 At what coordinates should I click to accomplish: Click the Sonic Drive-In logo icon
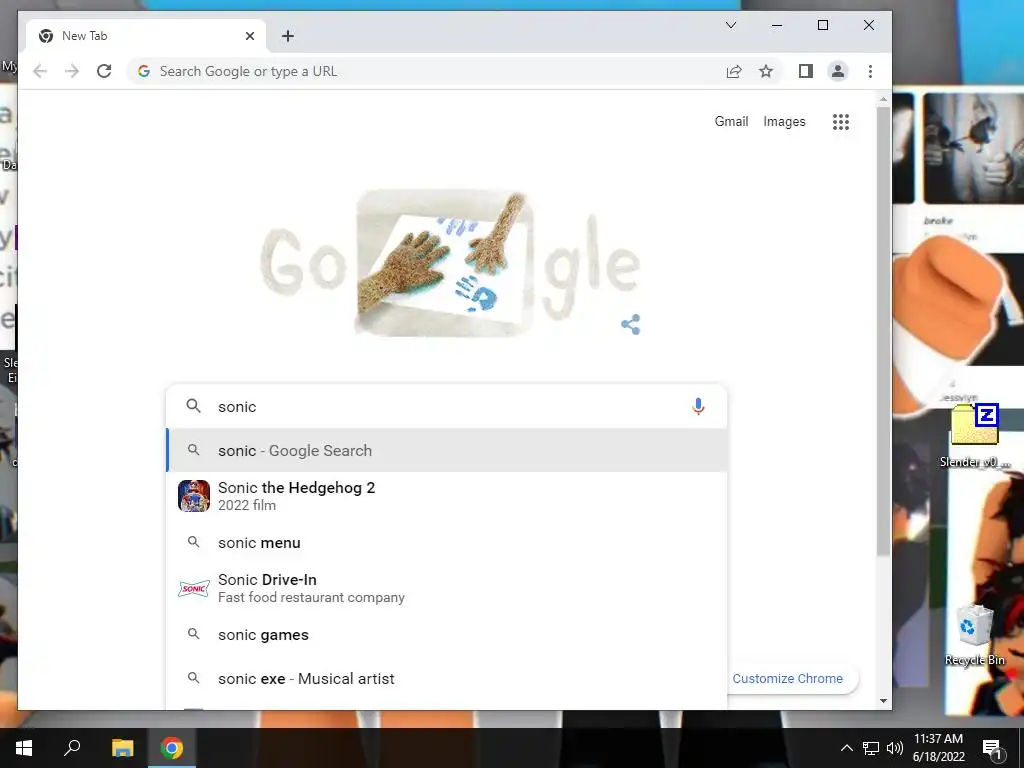point(194,588)
